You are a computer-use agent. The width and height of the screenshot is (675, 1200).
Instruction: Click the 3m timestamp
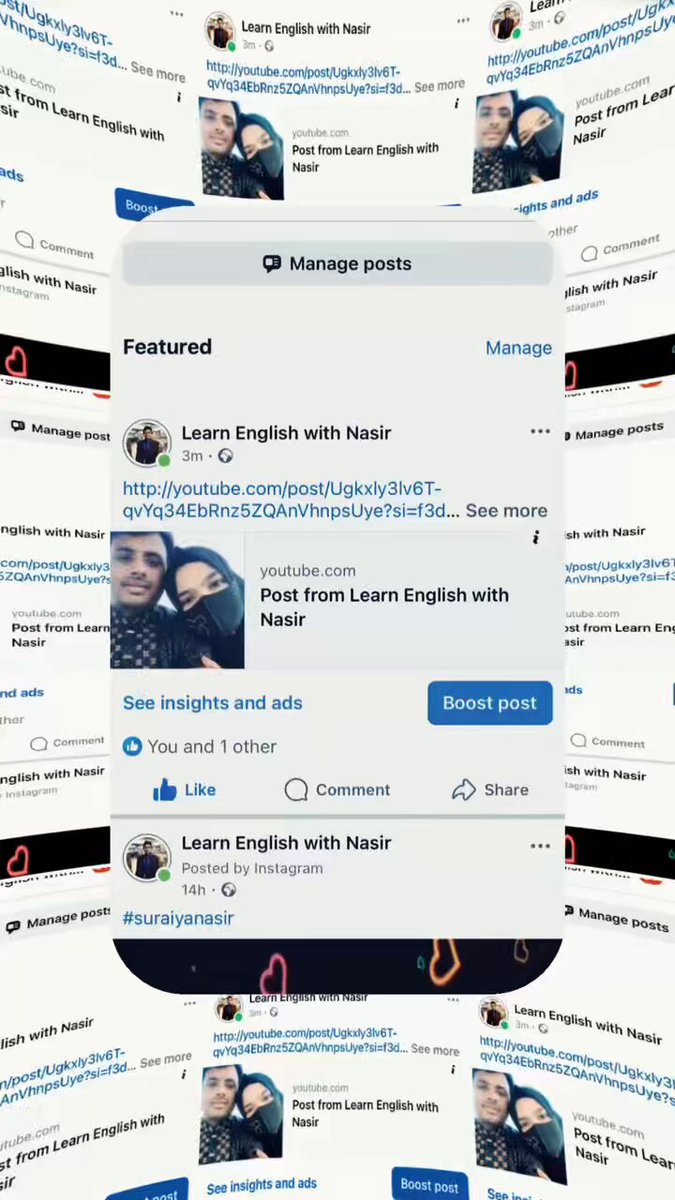(192, 456)
